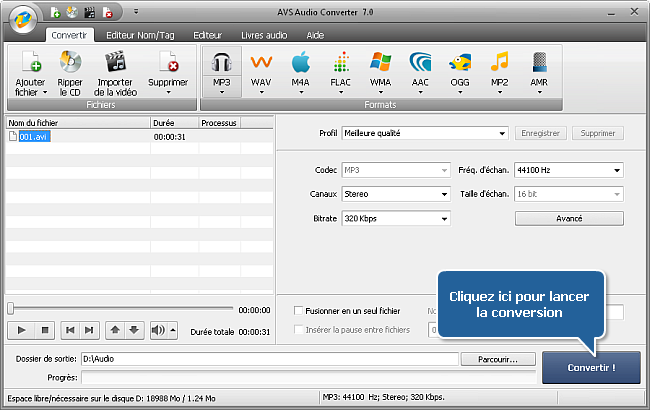Click Ripper le CD icon
Image resolution: width=650 pixels, height=410 pixels.
click(70, 64)
